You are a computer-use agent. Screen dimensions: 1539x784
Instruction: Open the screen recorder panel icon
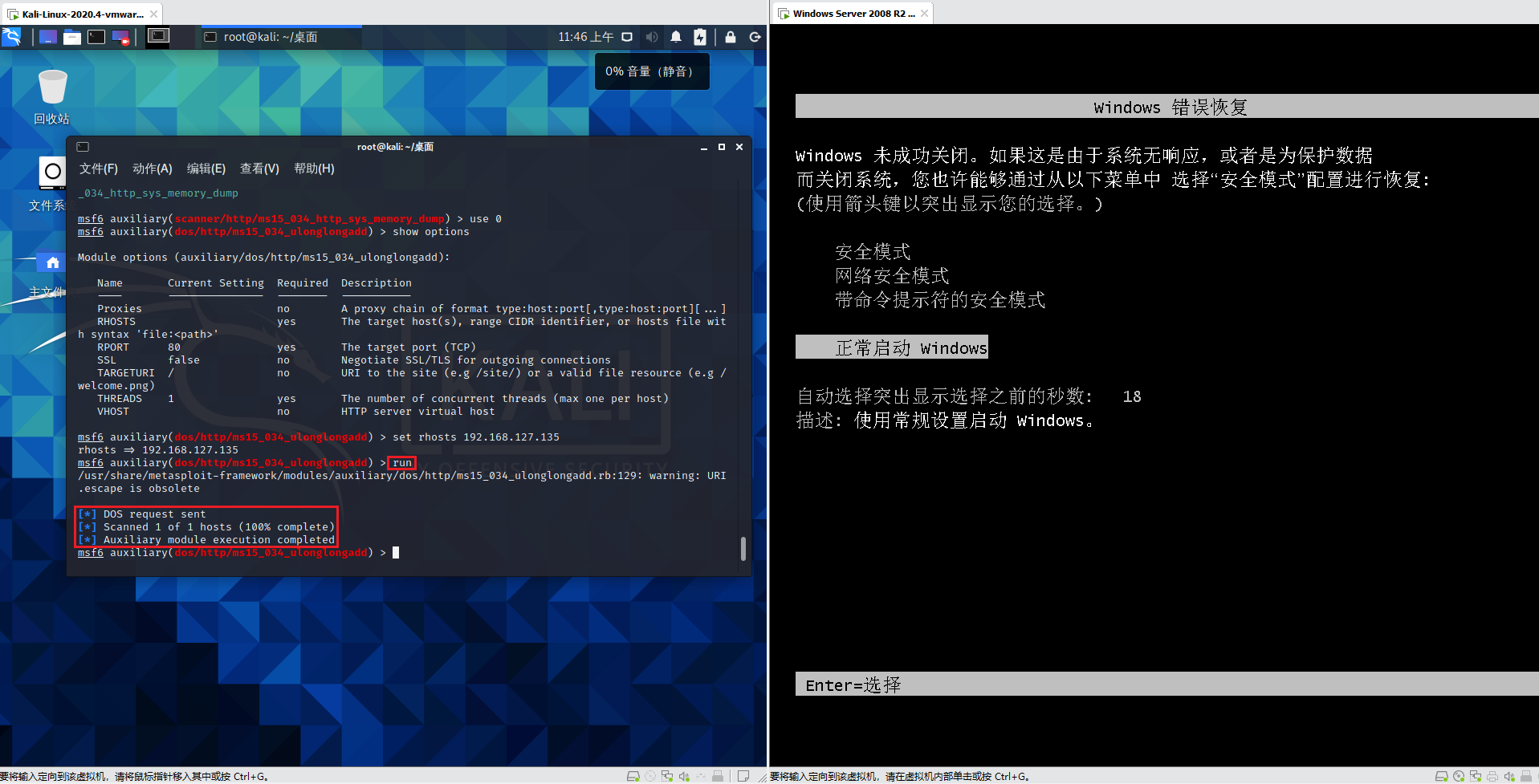click(122, 36)
